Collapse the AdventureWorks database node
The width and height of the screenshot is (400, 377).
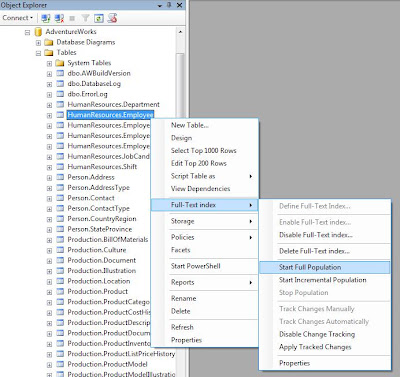click(x=28, y=32)
